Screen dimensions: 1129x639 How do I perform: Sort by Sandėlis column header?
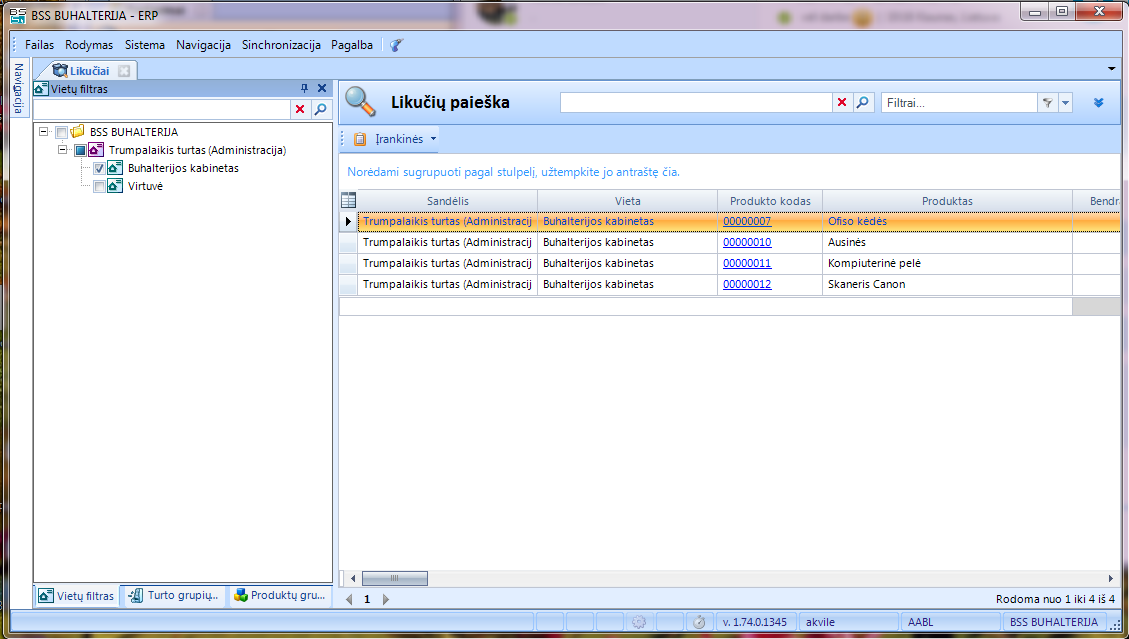pyautogui.click(x=448, y=201)
